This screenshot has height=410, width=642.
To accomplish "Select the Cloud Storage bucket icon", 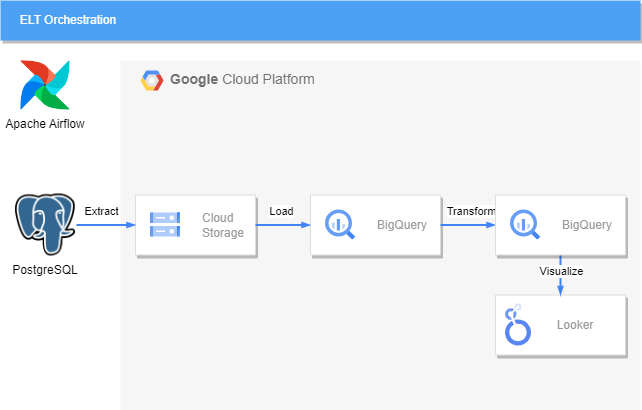I will click(x=165, y=224).
